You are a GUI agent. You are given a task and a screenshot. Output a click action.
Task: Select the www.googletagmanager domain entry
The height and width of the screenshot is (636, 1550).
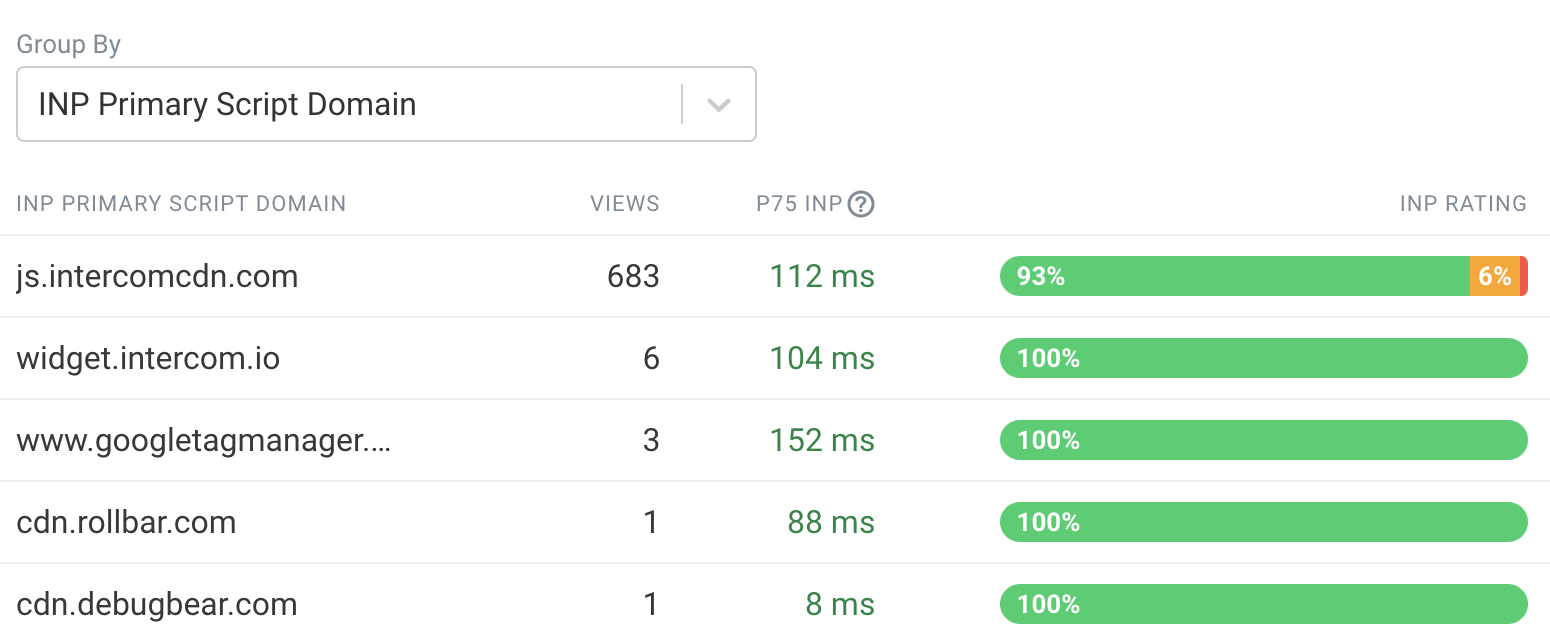click(x=203, y=440)
